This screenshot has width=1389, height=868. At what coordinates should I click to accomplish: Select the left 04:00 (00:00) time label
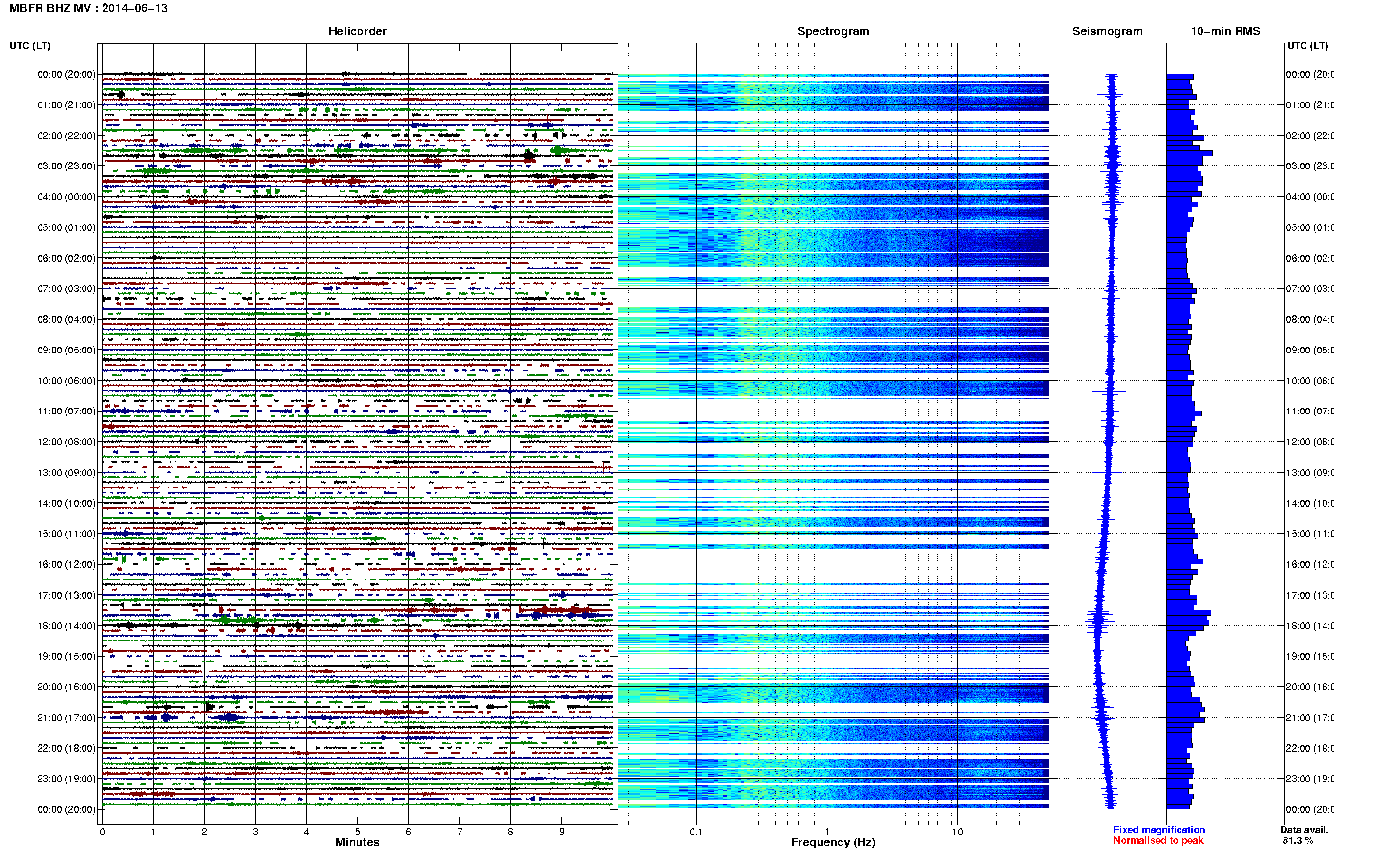click(x=66, y=197)
